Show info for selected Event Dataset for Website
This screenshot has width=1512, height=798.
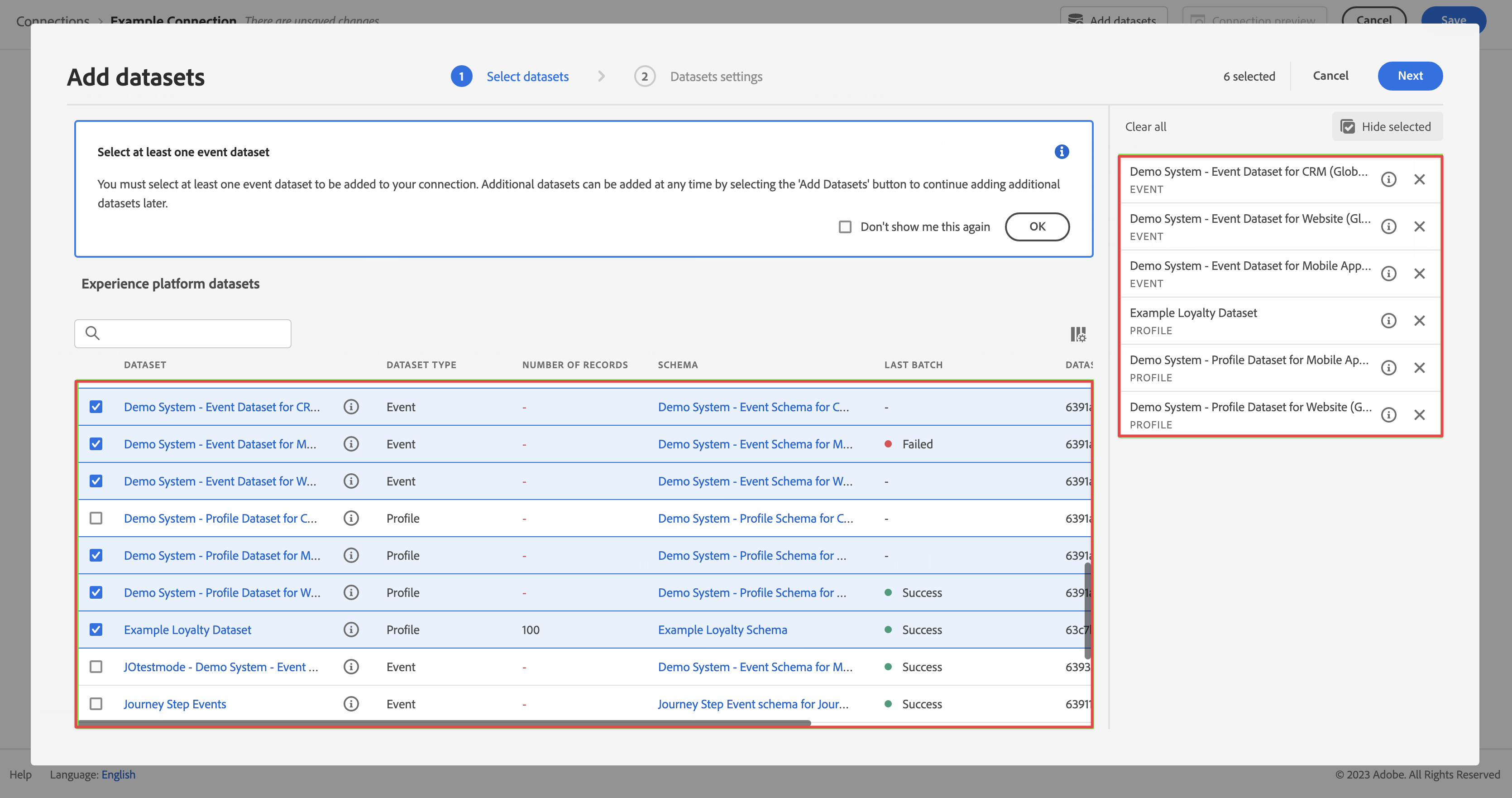point(1388,226)
